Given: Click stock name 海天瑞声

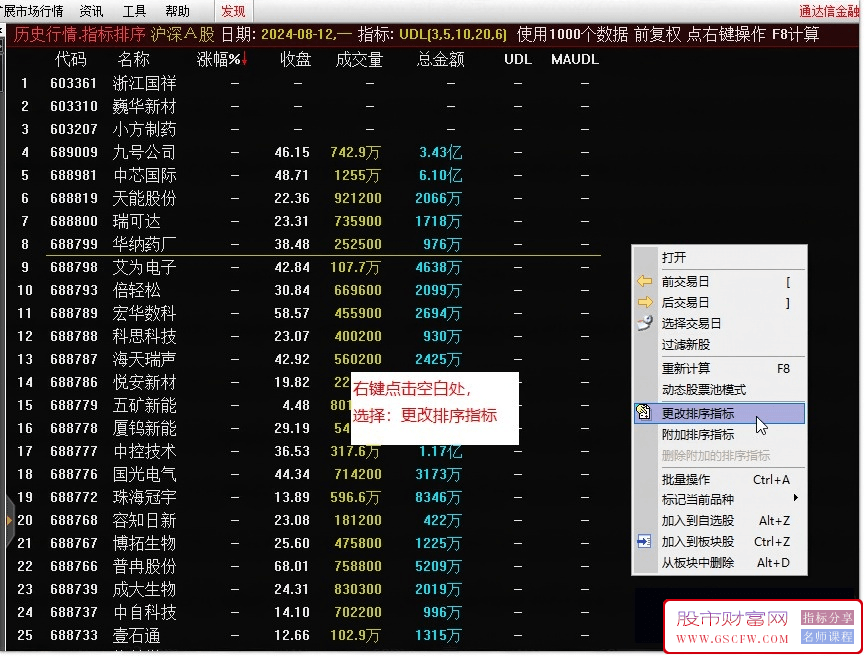Looking at the screenshot, I should point(145,359).
